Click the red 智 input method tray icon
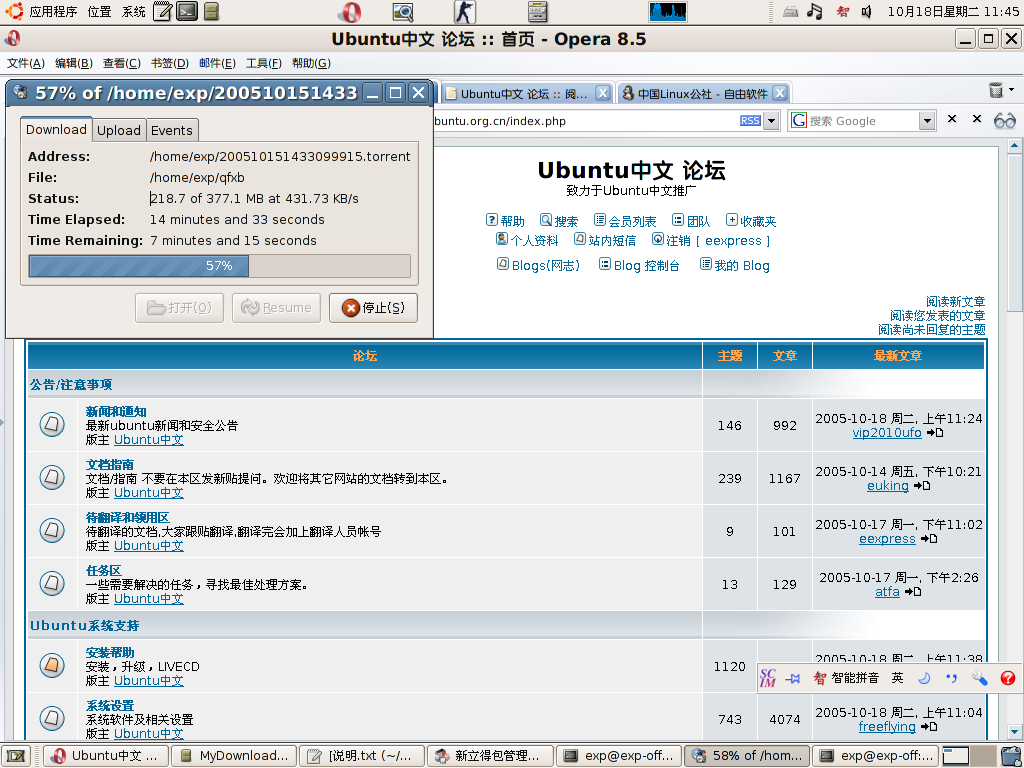1024x768 pixels. point(843,11)
